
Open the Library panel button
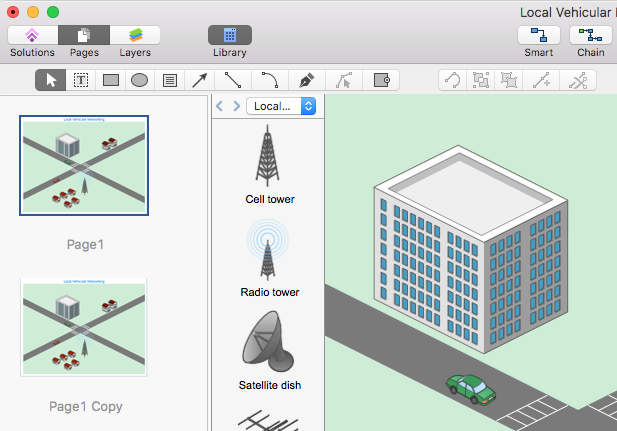(229, 36)
